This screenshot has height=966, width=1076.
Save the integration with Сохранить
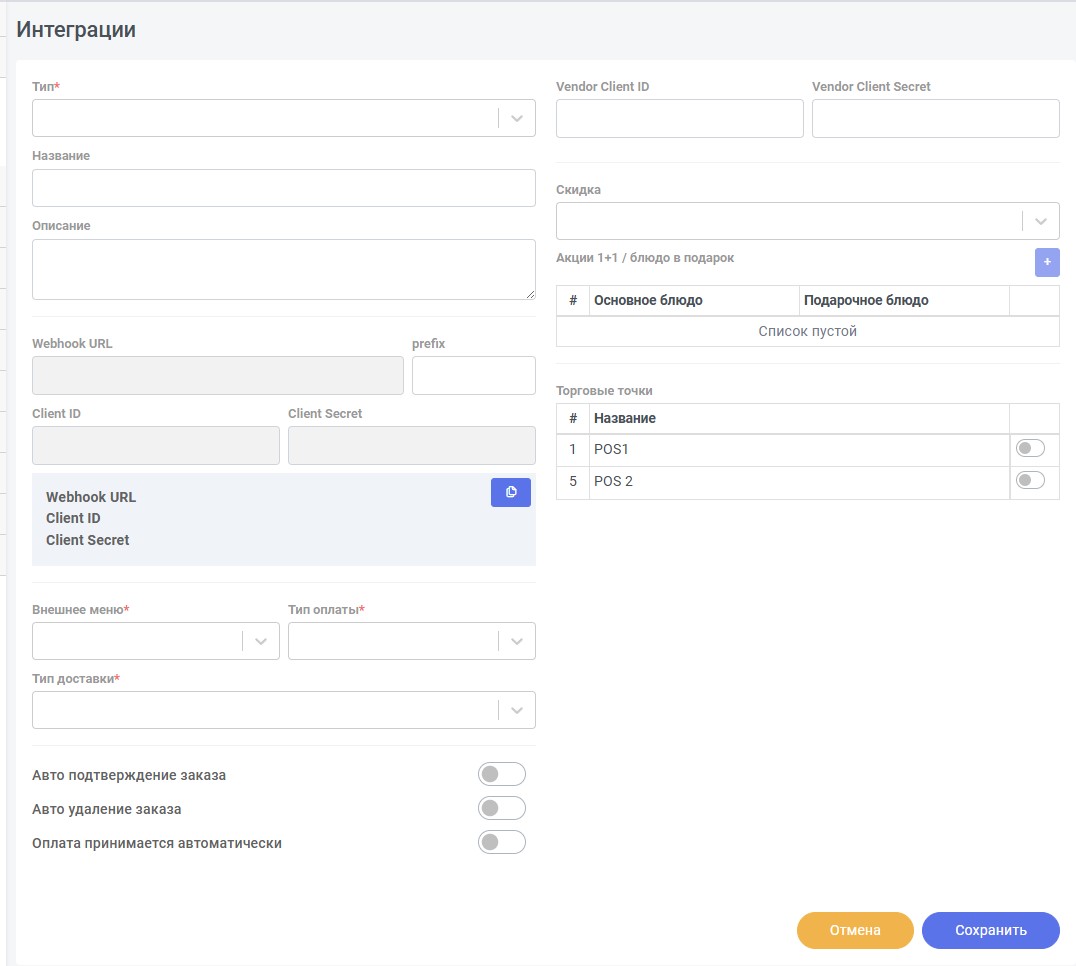[x=991, y=930]
